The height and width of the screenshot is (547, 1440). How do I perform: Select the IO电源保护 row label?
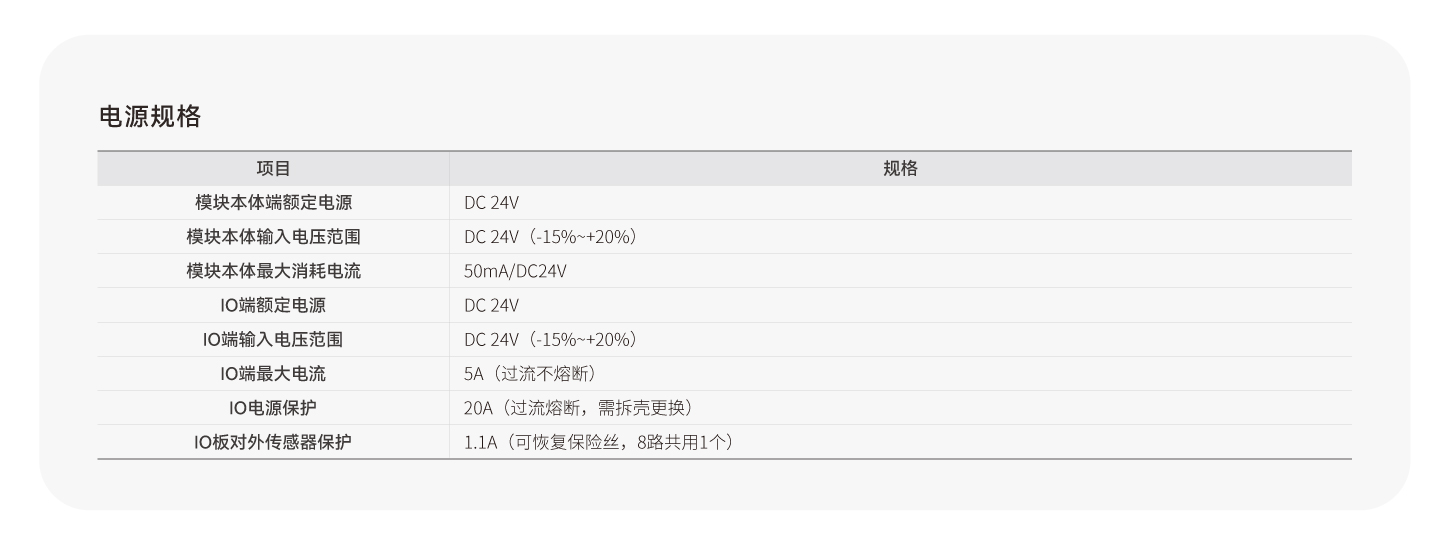(273, 408)
